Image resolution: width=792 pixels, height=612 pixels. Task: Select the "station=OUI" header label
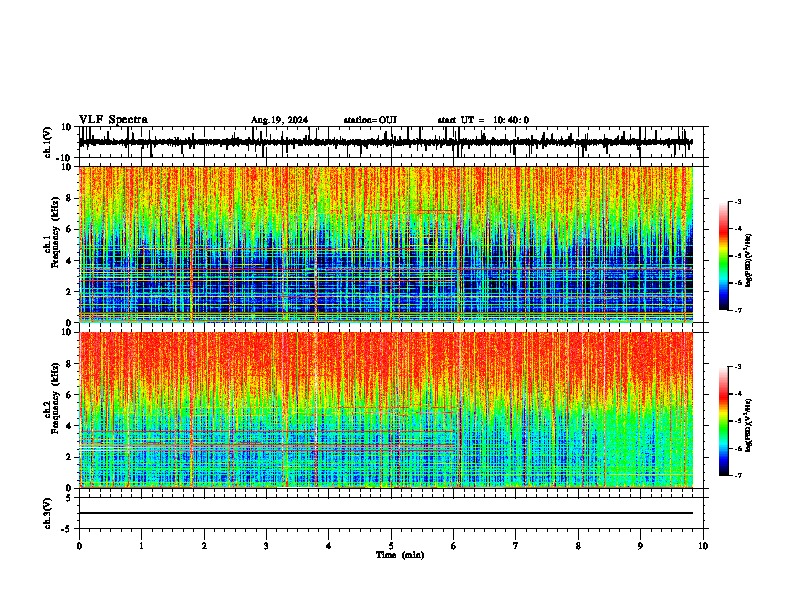(370, 120)
